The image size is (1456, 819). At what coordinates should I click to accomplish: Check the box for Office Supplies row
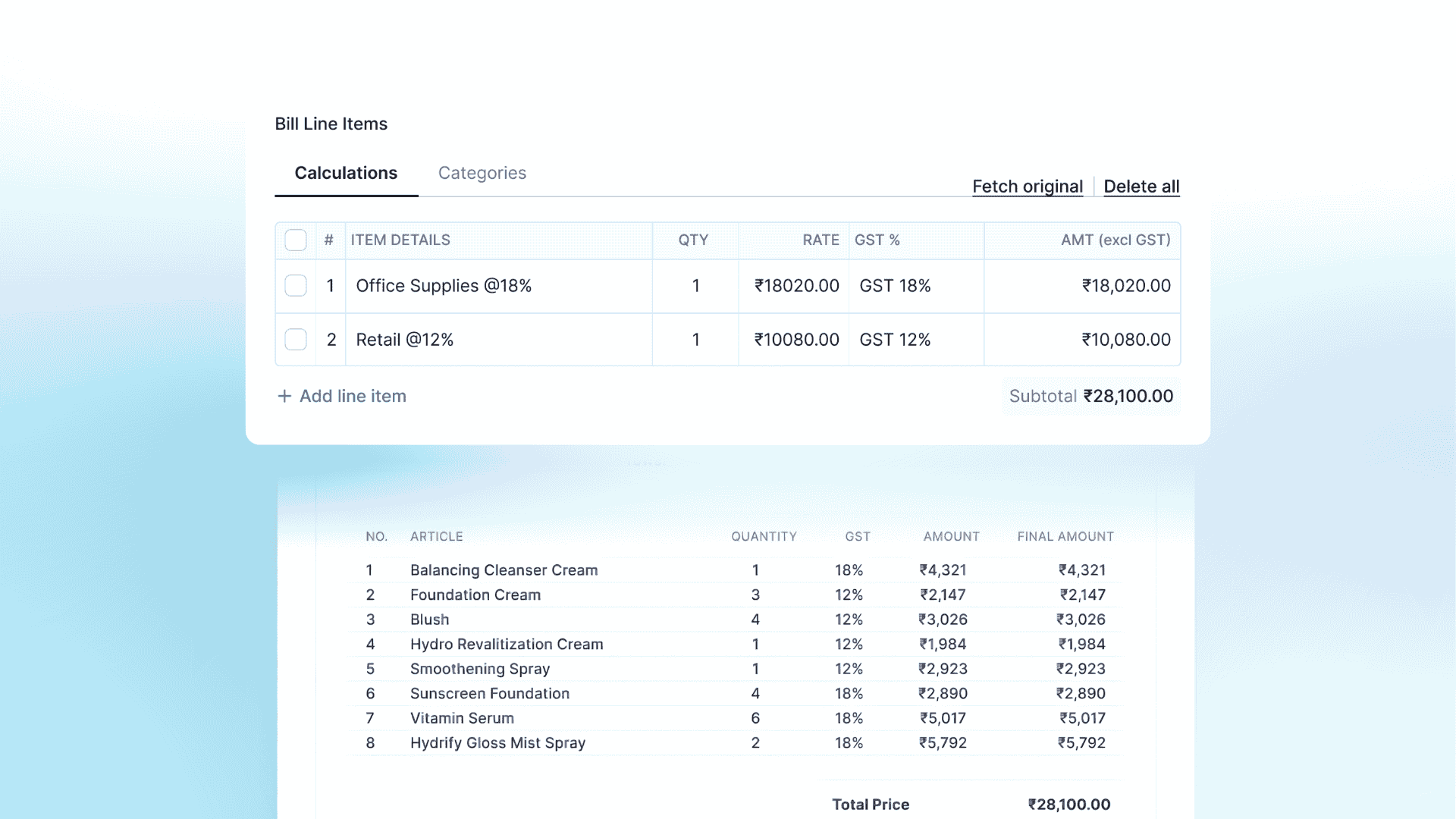pos(296,286)
